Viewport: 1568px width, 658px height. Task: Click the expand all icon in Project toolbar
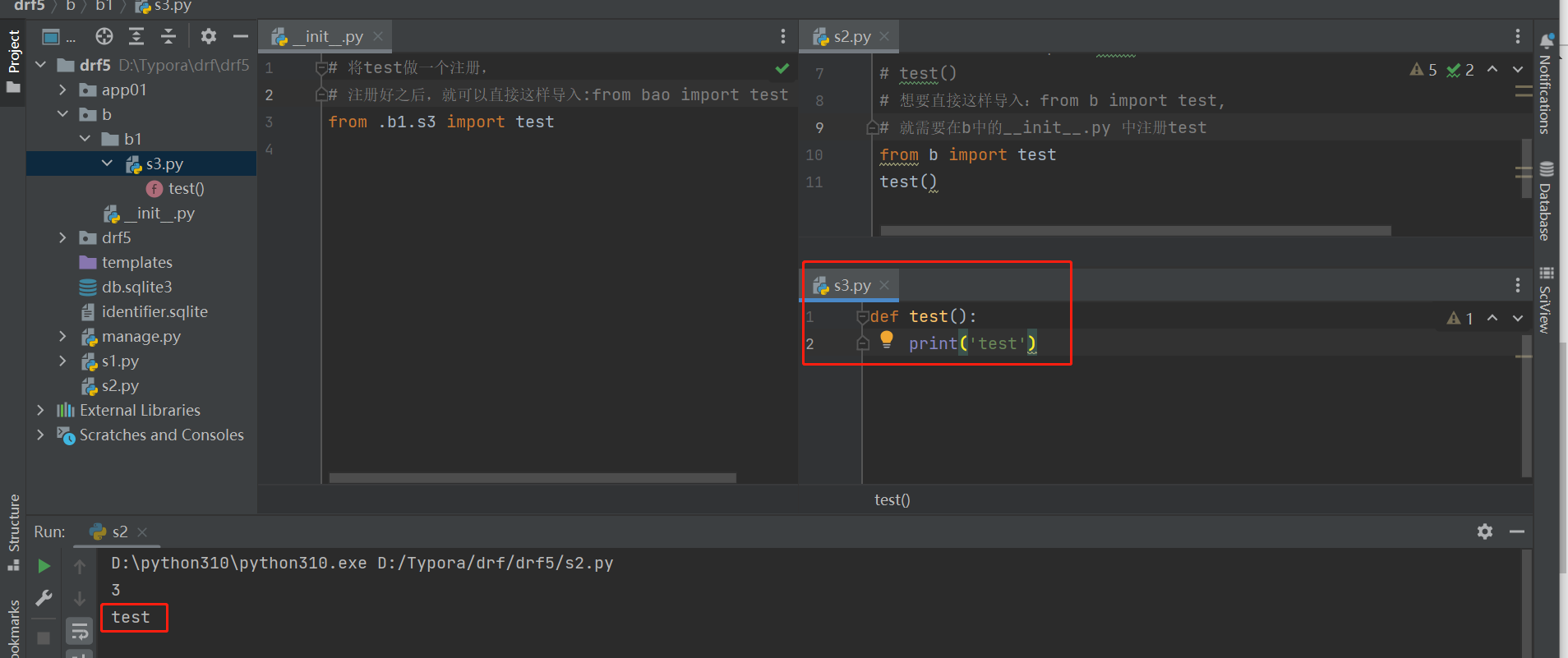point(136,36)
